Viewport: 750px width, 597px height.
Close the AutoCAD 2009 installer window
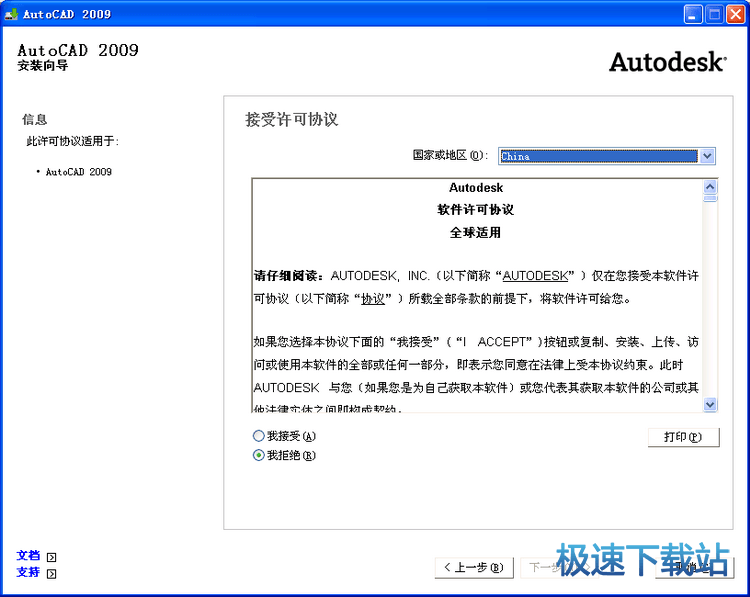[x=736, y=14]
